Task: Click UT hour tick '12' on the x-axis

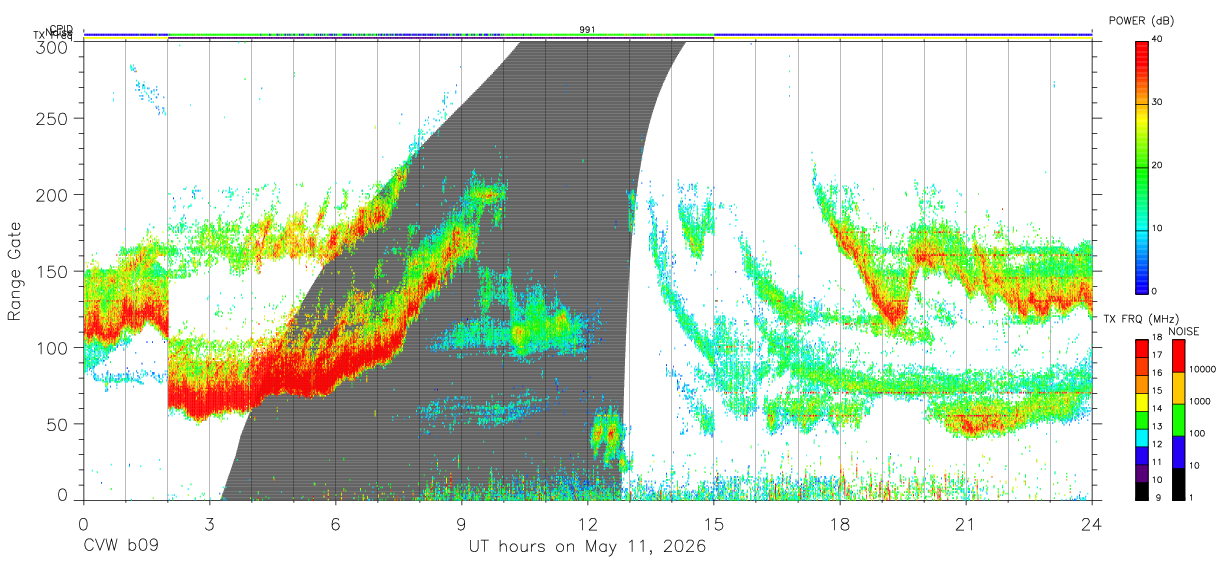Action: tap(588, 524)
